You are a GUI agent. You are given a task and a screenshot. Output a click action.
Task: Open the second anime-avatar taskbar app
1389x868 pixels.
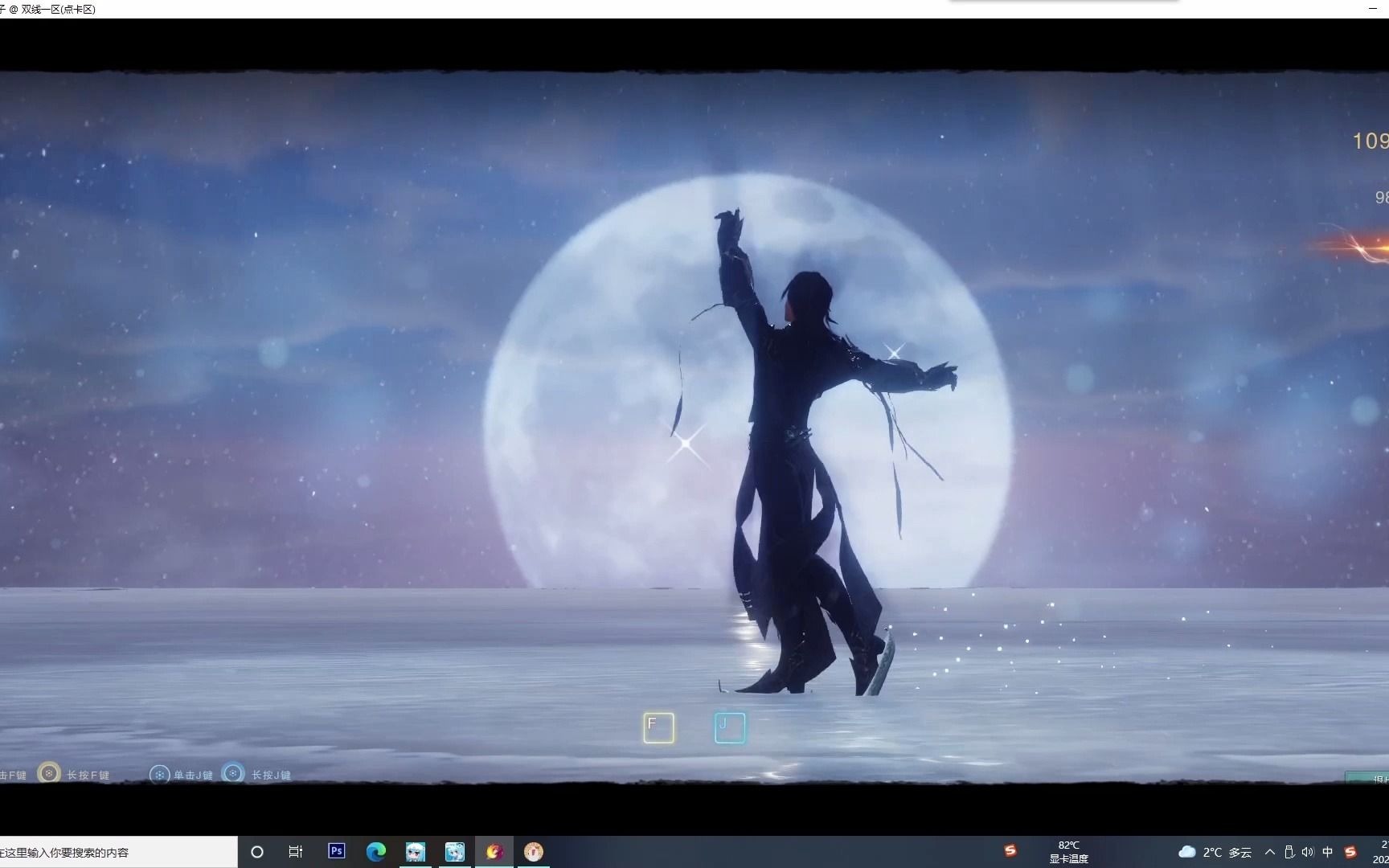(455, 851)
